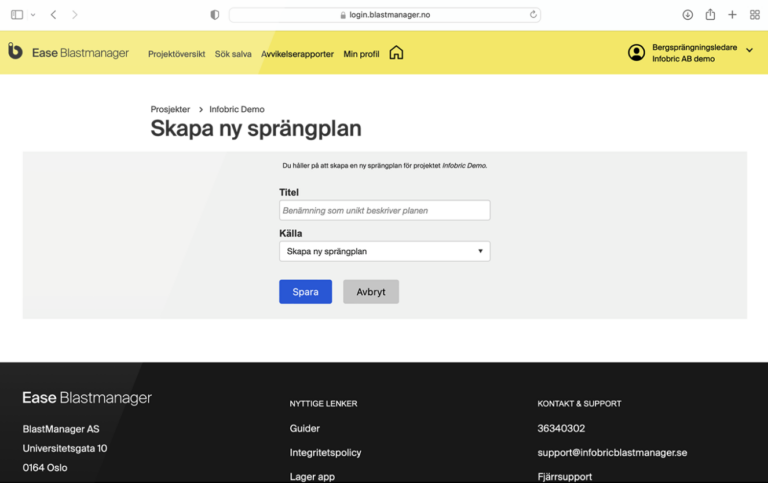Open Avvikelserapporter menu item
The image size is (768, 483).
(x=297, y=54)
